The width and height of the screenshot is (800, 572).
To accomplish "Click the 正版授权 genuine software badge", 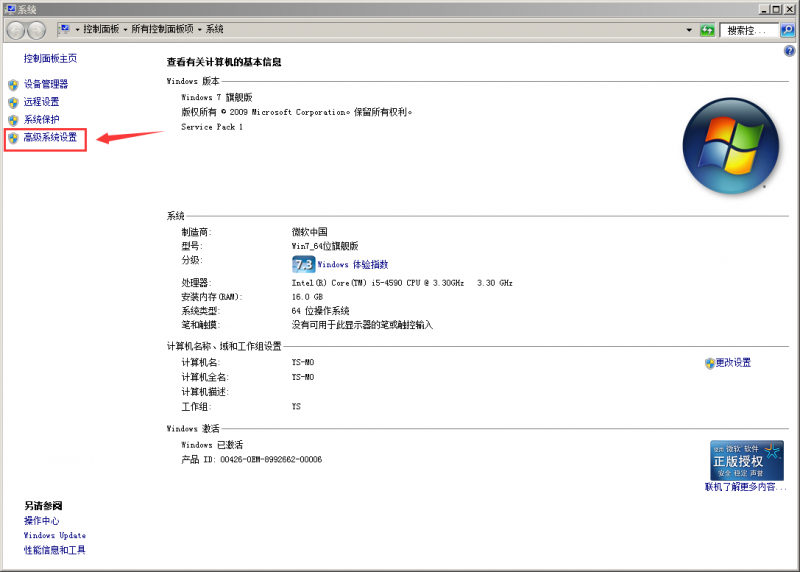I will 746,460.
